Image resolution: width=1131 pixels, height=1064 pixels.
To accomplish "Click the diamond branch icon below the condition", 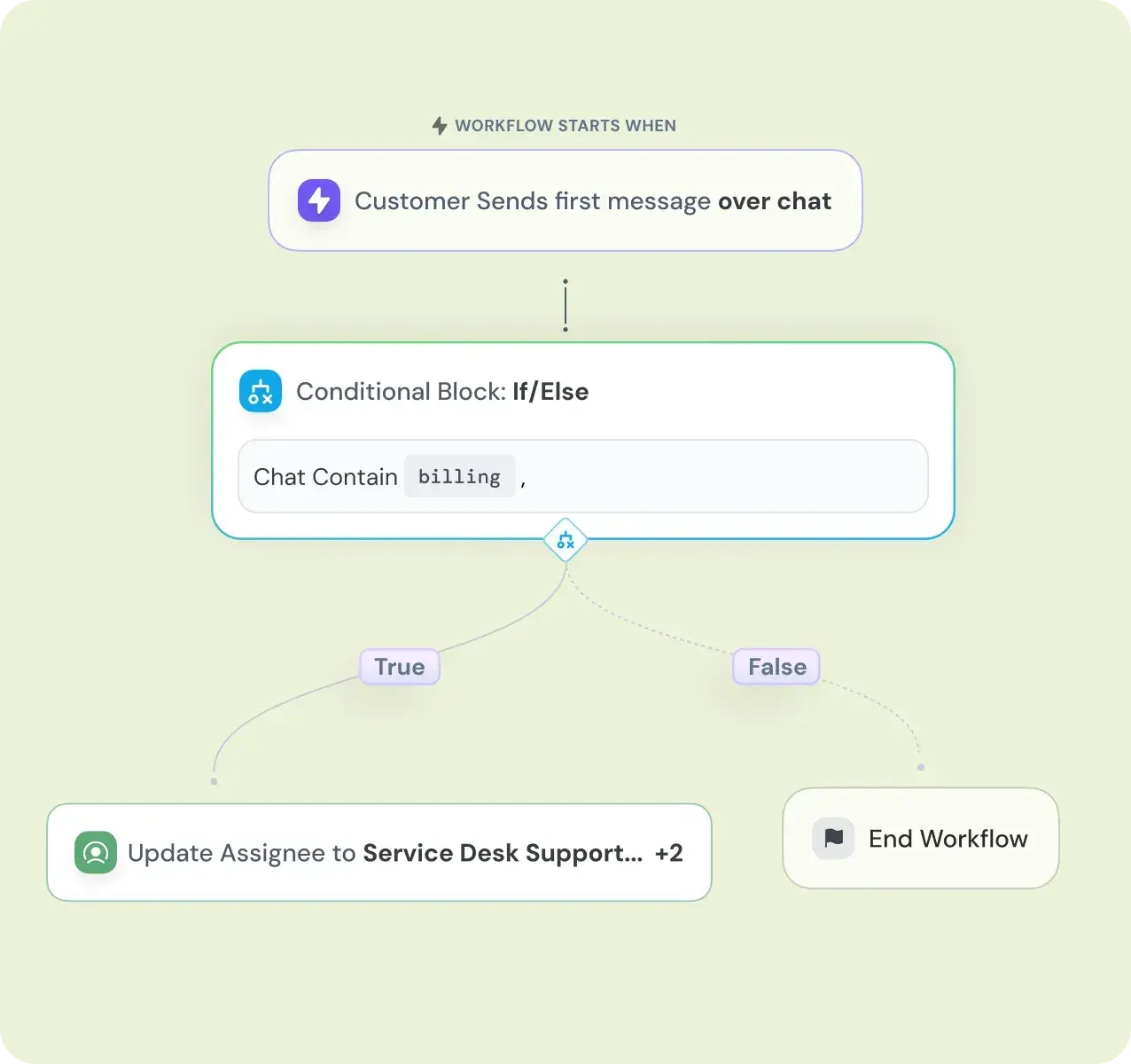I will (565, 538).
